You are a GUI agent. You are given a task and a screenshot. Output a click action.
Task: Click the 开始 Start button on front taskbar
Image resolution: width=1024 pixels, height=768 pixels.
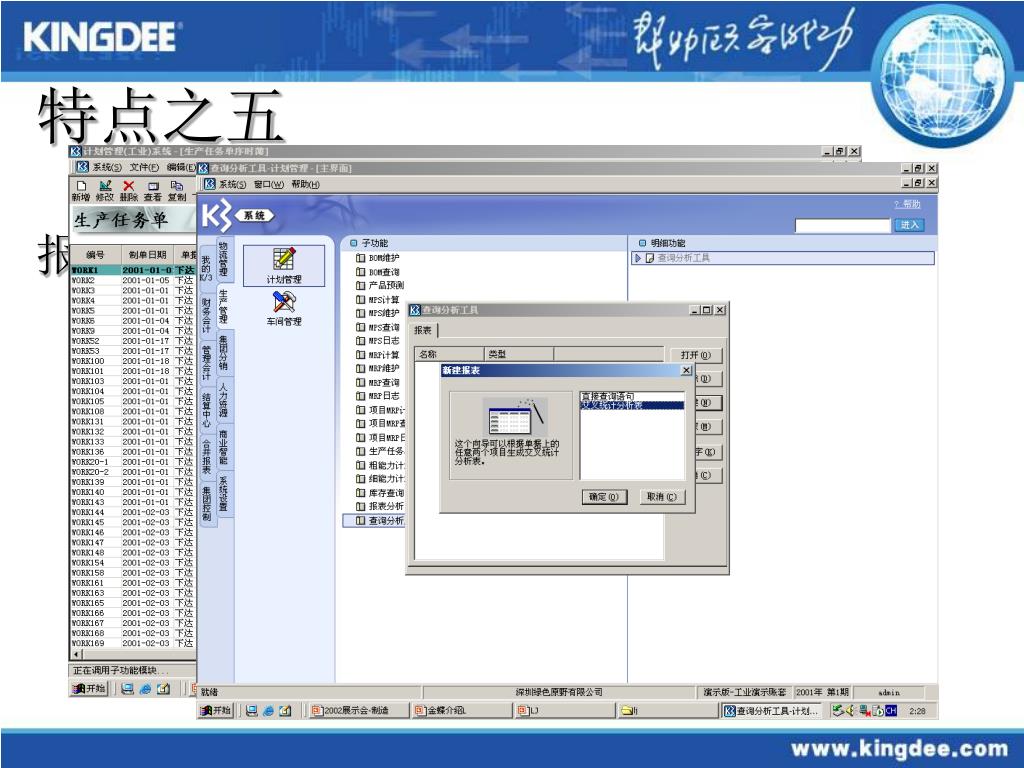pos(216,711)
